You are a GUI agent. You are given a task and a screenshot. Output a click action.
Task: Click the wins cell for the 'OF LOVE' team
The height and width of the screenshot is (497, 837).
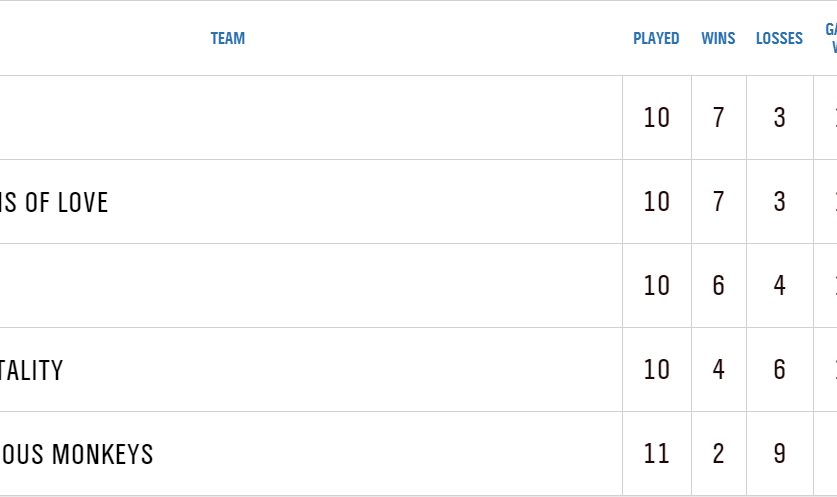coord(718,202)
